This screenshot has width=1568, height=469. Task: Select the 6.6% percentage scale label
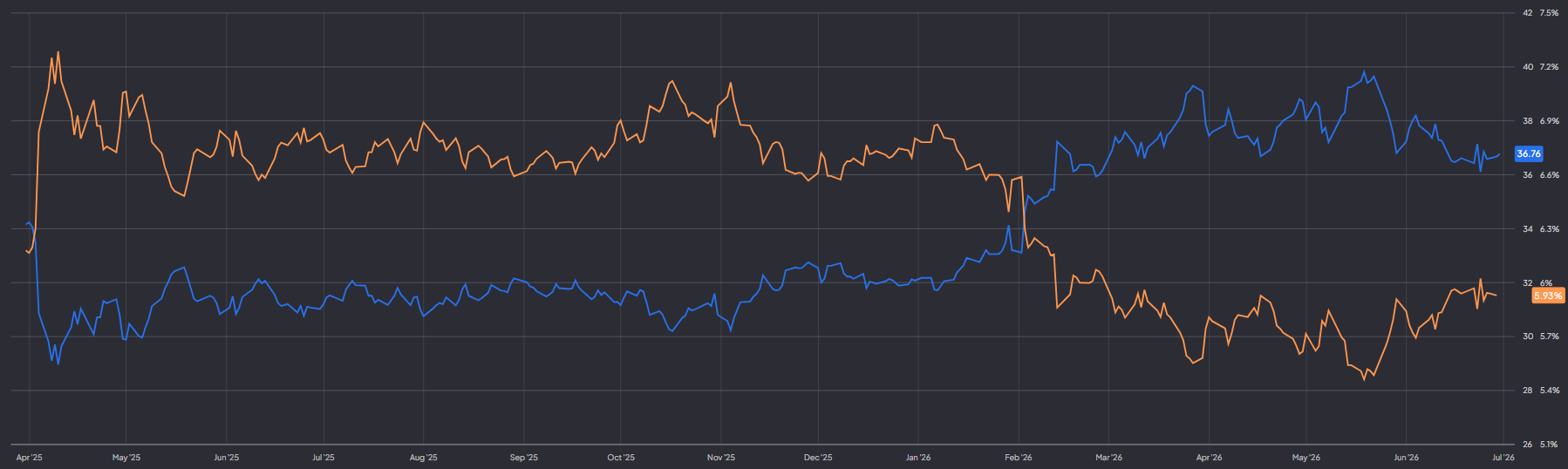[1549, 175]
